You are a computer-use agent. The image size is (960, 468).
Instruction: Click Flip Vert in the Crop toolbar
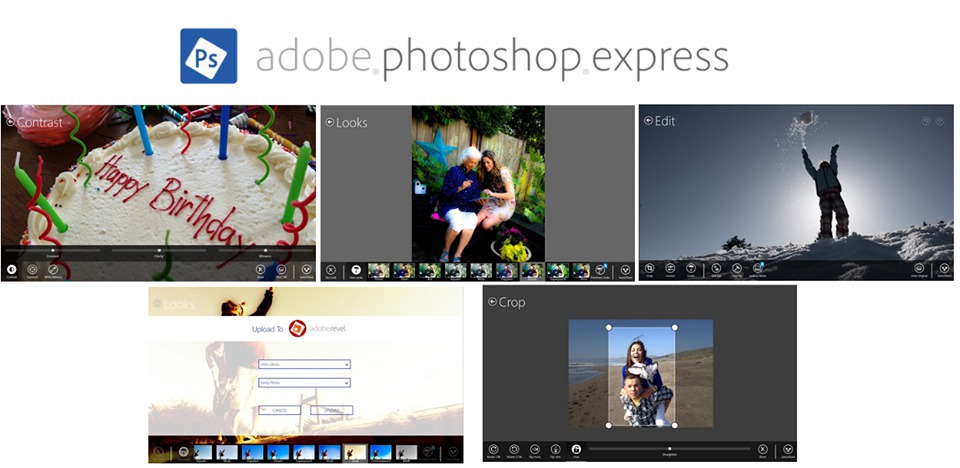point(555,449)
